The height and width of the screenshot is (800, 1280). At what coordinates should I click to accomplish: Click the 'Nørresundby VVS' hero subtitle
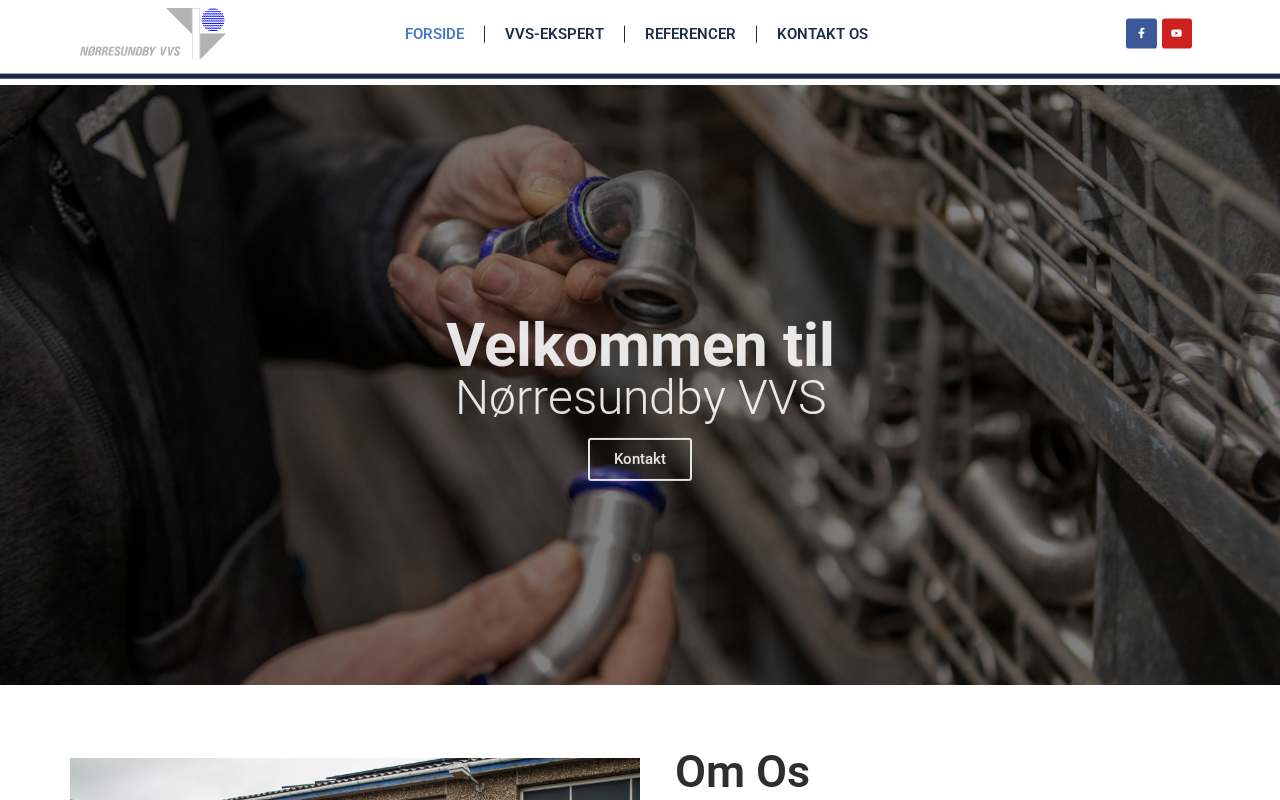[x=640, y=398]
